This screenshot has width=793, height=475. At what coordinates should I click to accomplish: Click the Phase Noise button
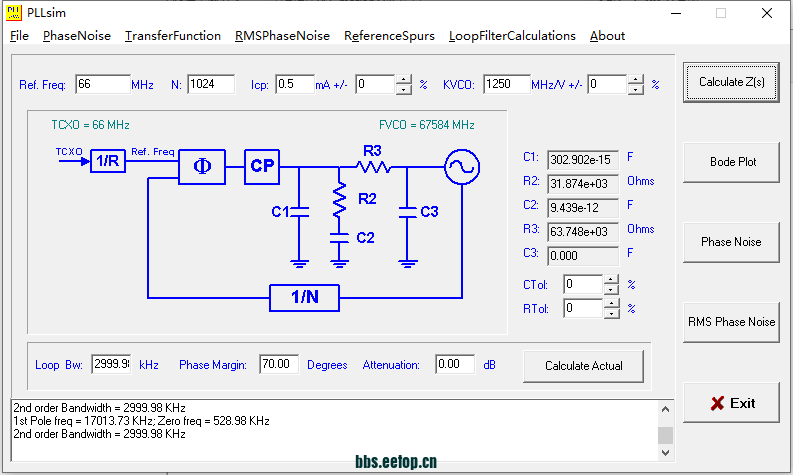tap(731, 242)
